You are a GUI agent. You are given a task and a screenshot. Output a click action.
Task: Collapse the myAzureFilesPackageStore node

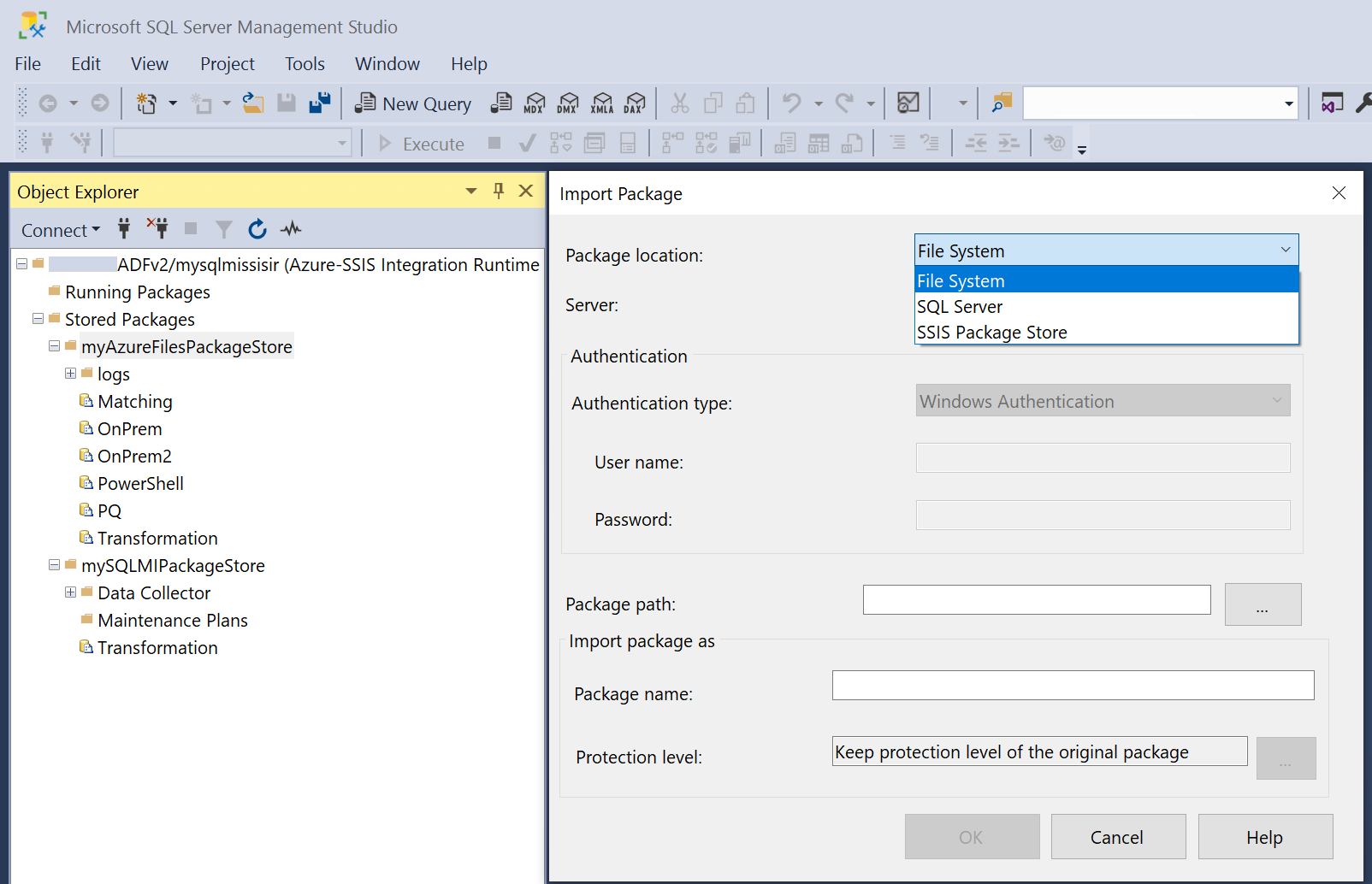click(x=55, y=346)
